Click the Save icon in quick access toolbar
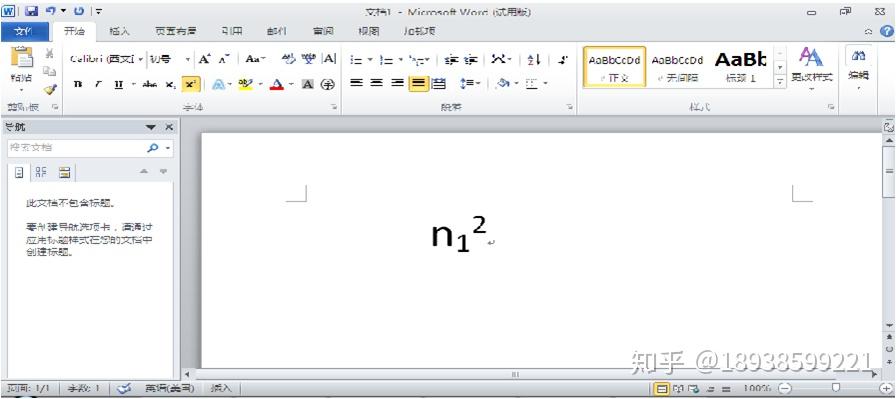The width and height of the screenshot is (896, 399). 32,11
